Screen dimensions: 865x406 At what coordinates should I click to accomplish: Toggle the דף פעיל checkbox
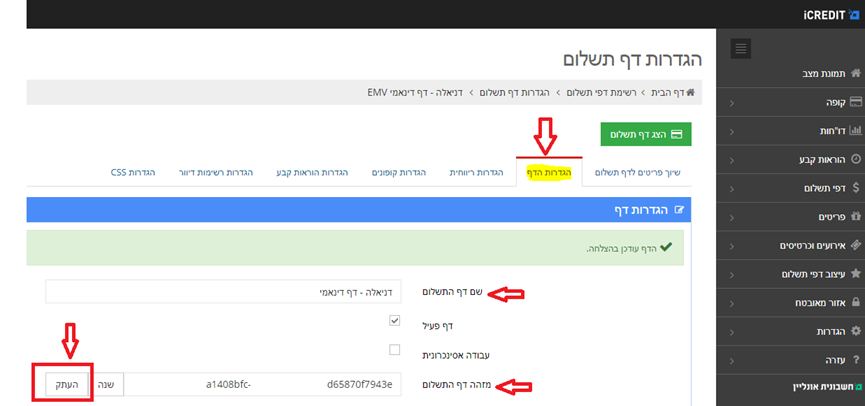394,321
